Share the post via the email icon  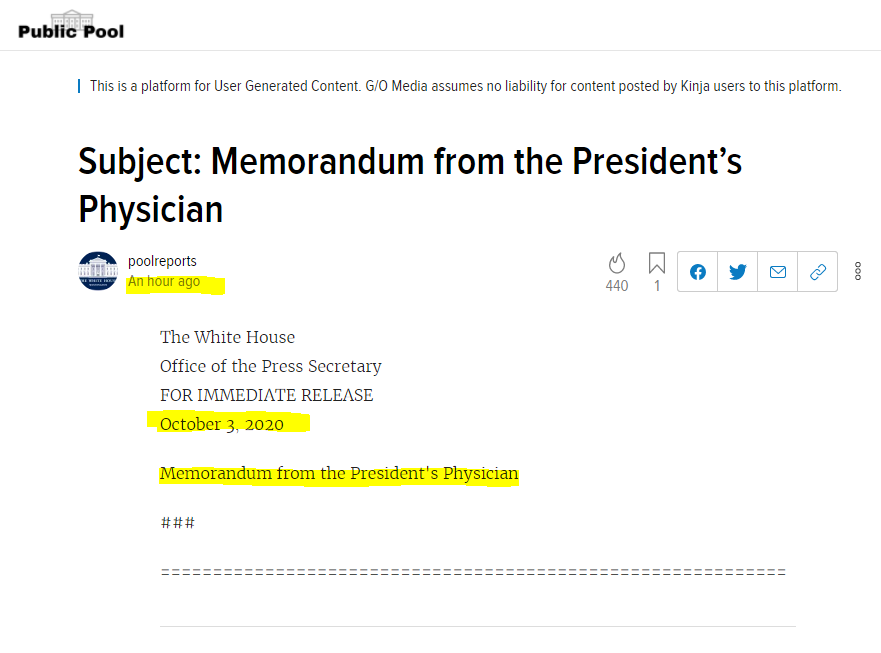(778, 271)
